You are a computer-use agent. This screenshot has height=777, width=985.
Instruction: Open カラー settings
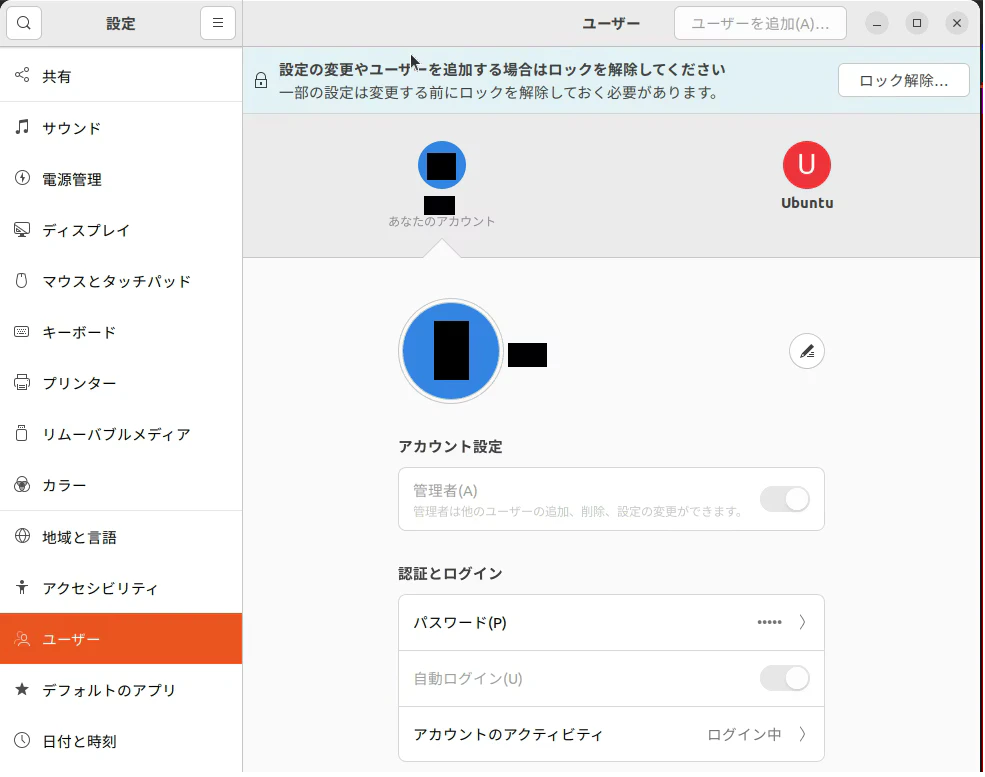click(x=121, y=486)
